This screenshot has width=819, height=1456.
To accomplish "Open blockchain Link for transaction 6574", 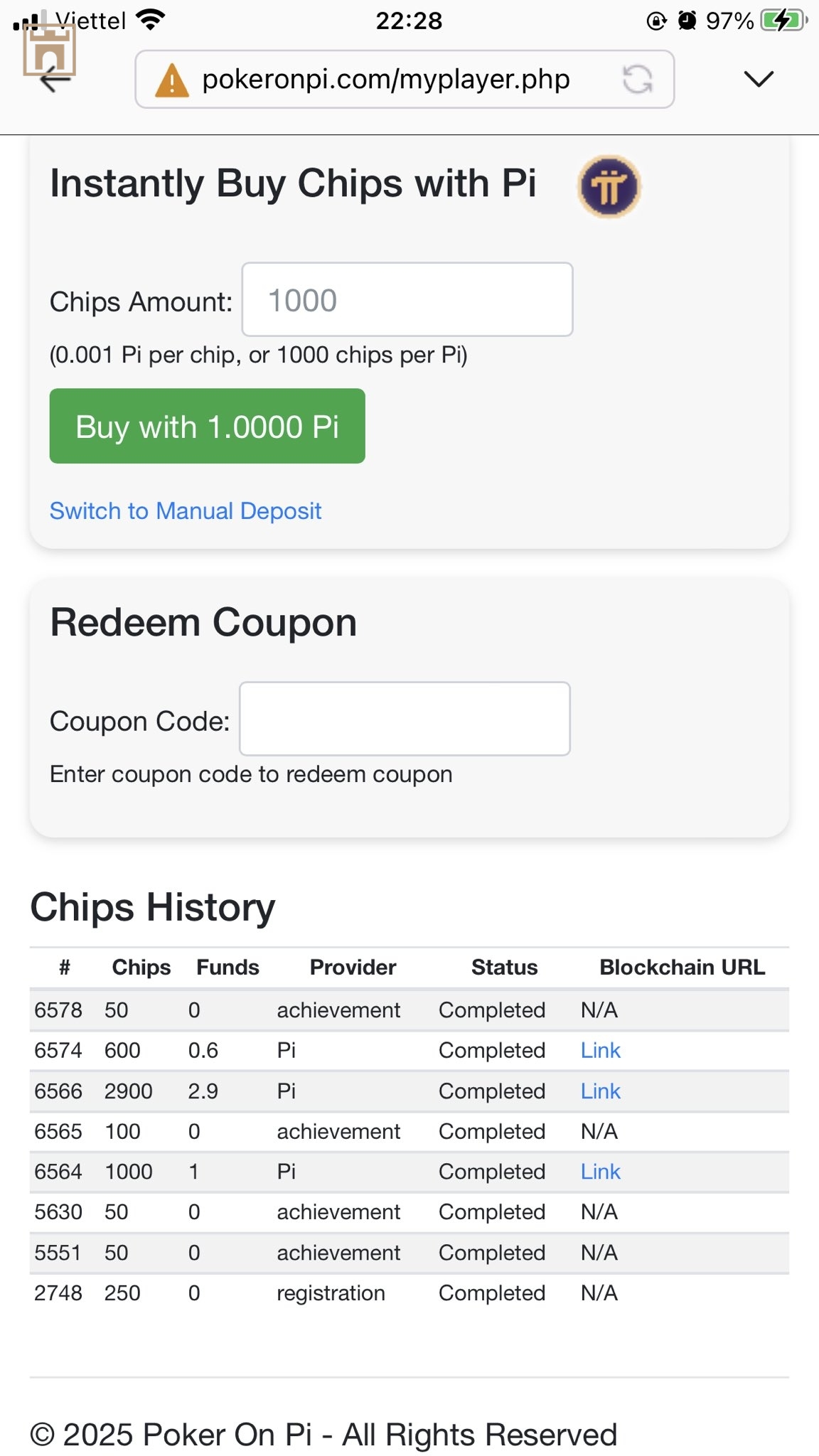I will [x=600, y=1050].
